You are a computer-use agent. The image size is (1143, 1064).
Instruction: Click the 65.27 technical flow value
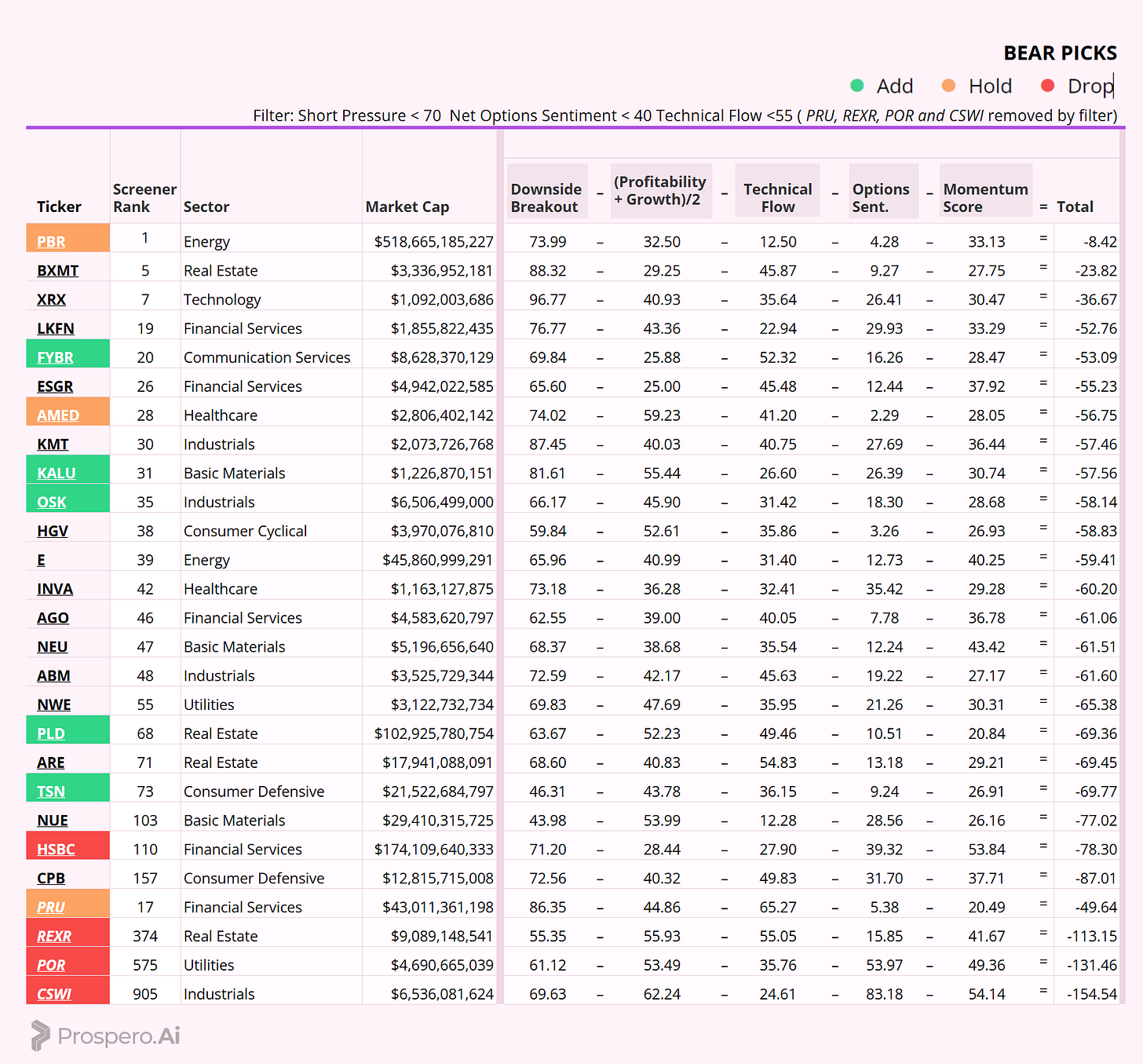pos(778,908)
